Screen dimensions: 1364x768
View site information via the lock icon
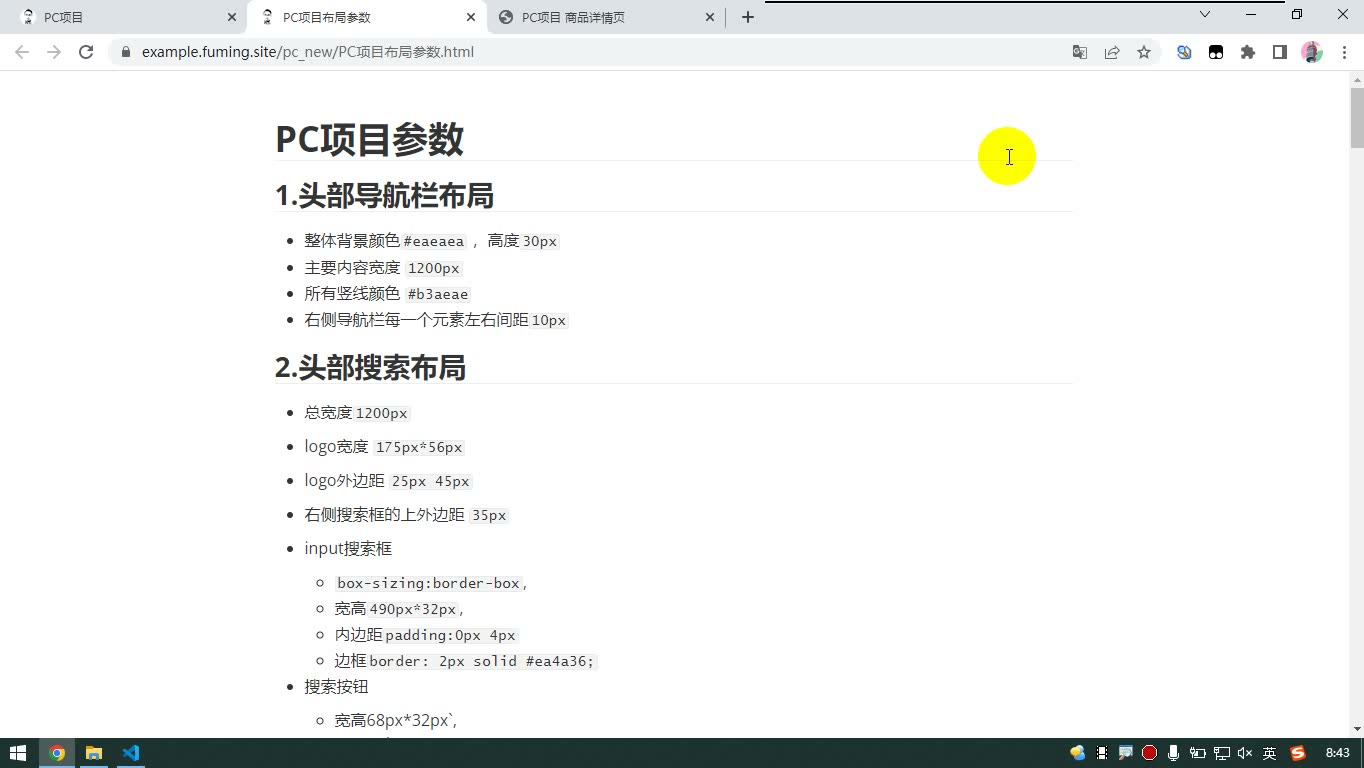click(x=125, y=52)
